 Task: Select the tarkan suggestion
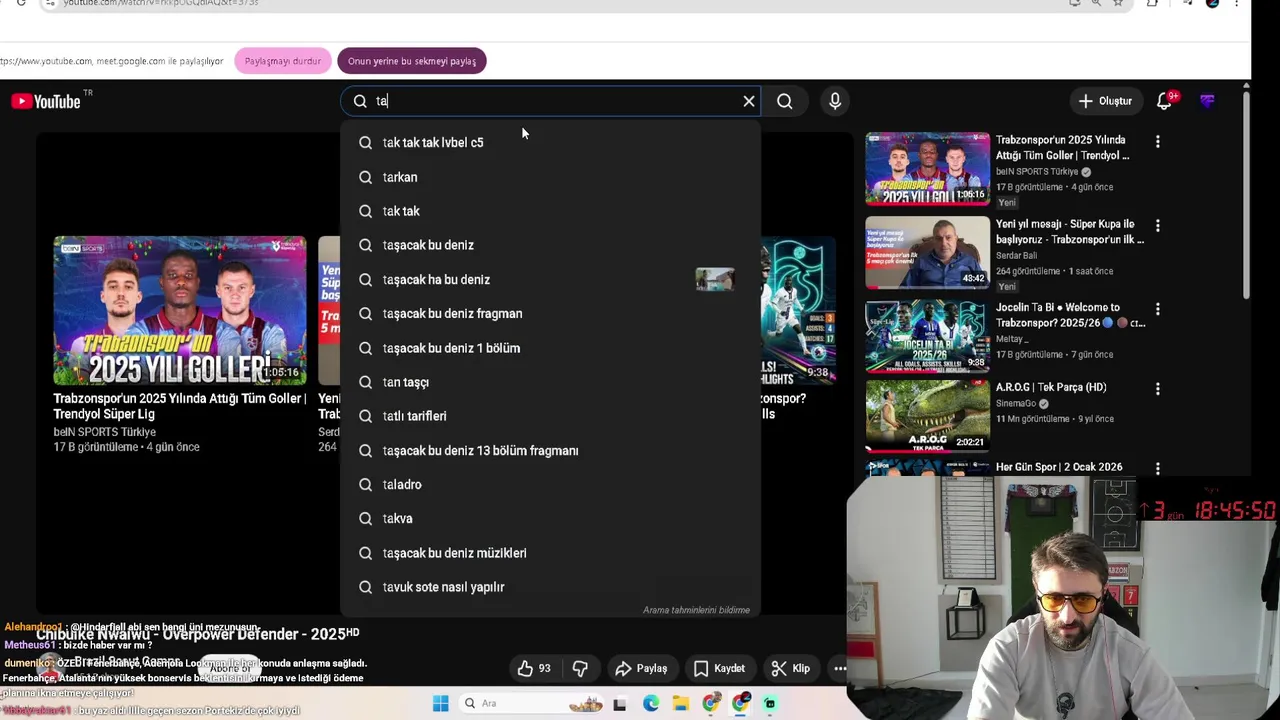[x=550, y=177]
